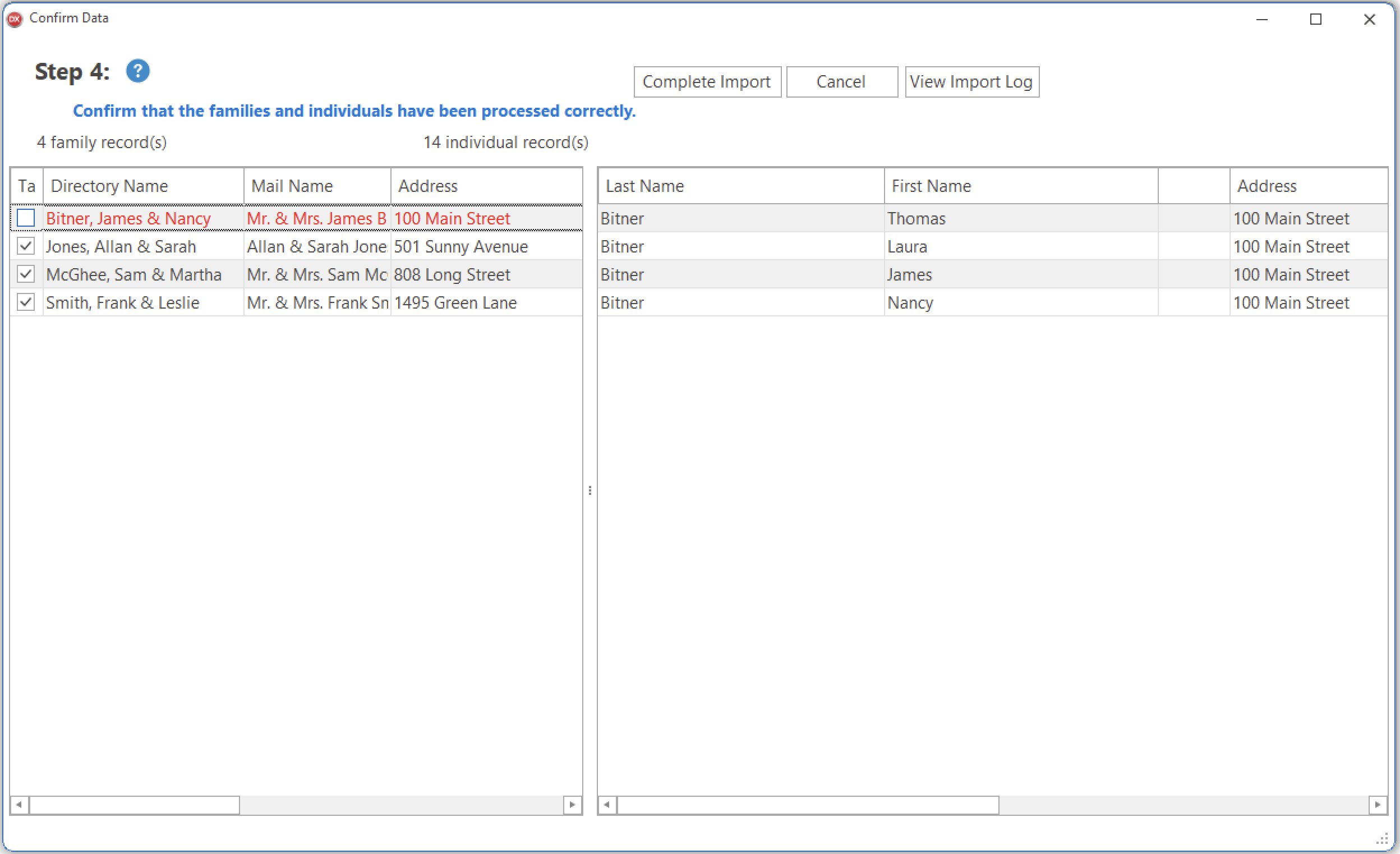Click the left arrow of the individuals scrollbar
The width and height of the screenshot is (1400, 854).
(607, 805)
